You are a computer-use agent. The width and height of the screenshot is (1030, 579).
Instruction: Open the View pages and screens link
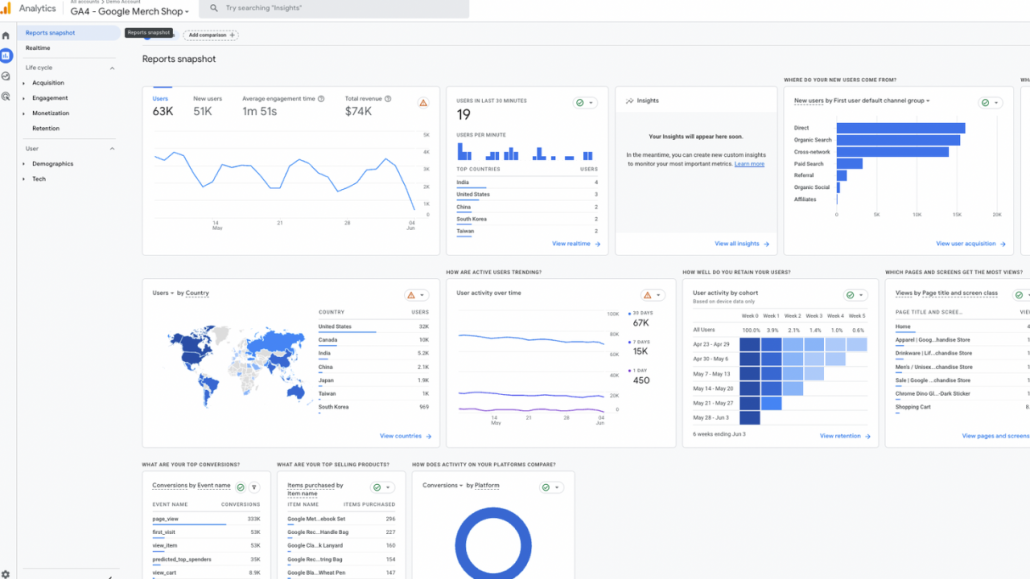tap(995, 436)
